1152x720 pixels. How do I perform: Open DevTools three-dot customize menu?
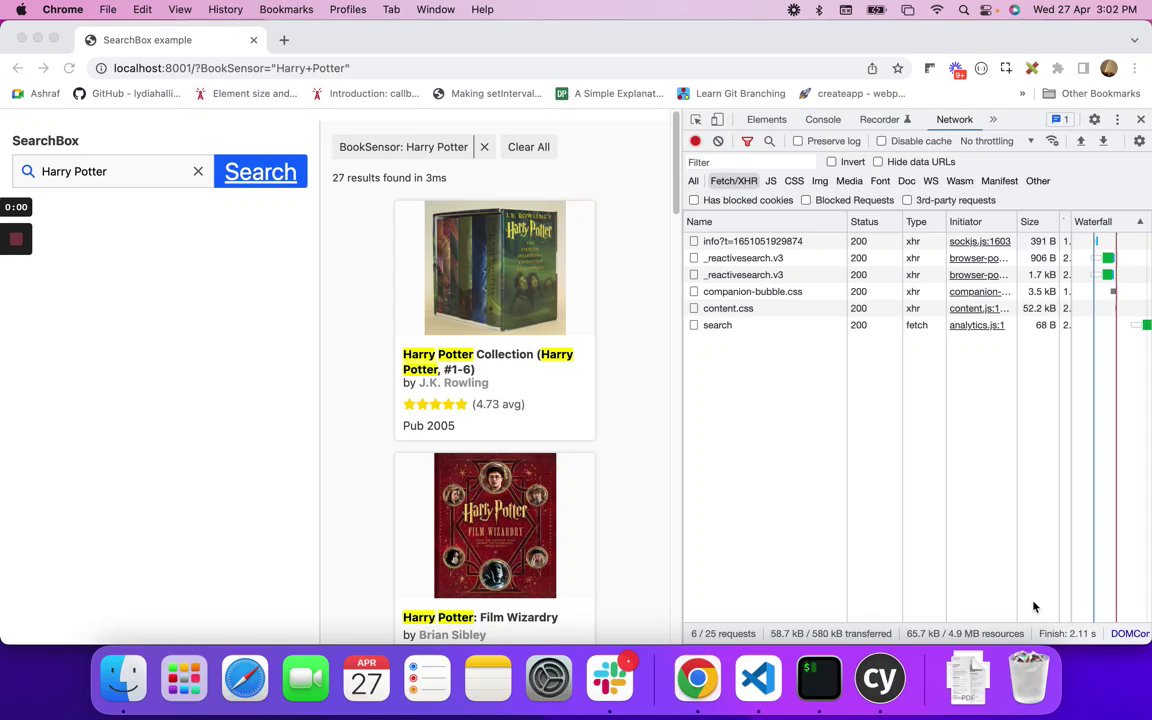(x=1117, y=120)
